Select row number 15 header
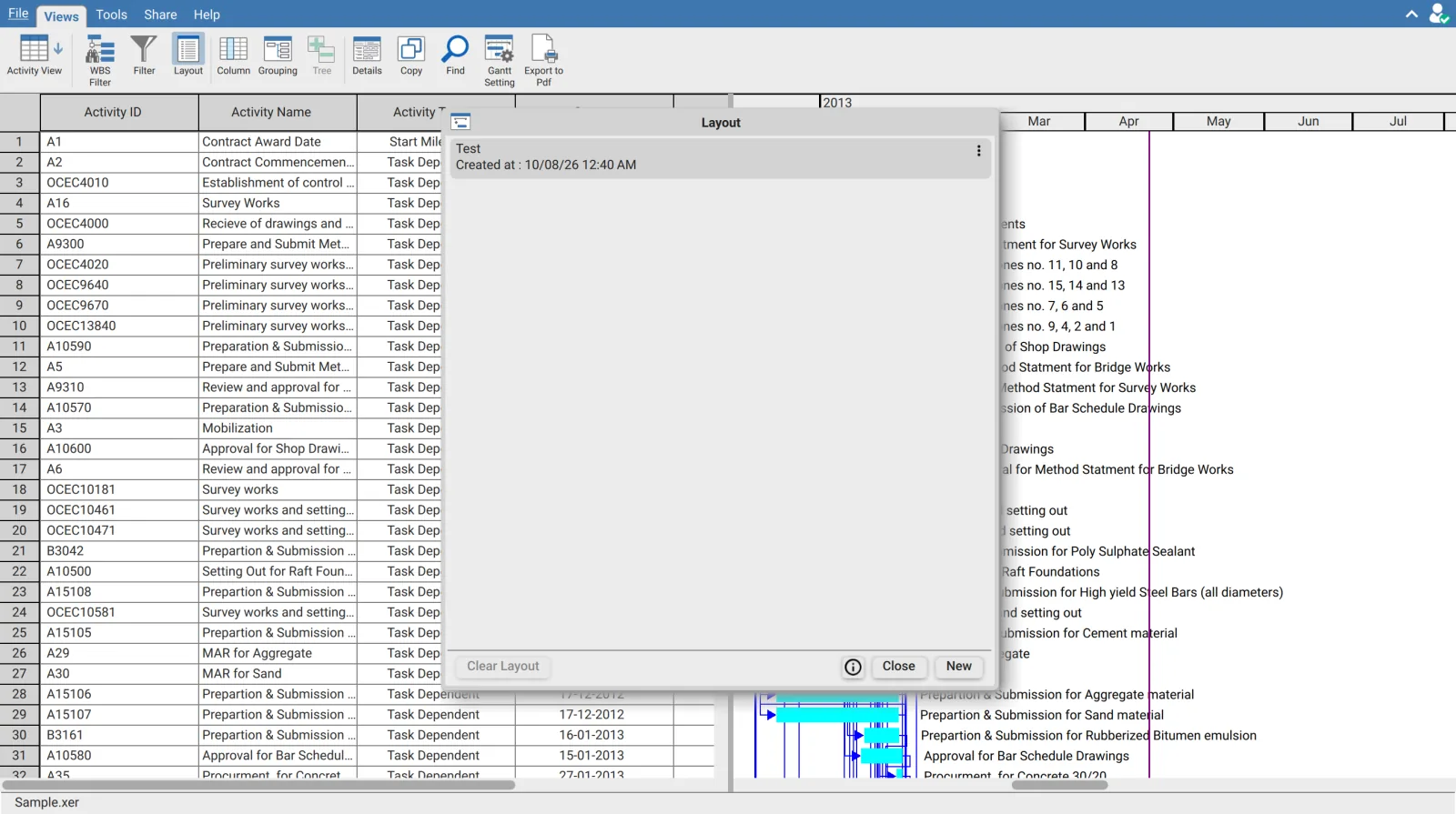 [x=19, y=428]
